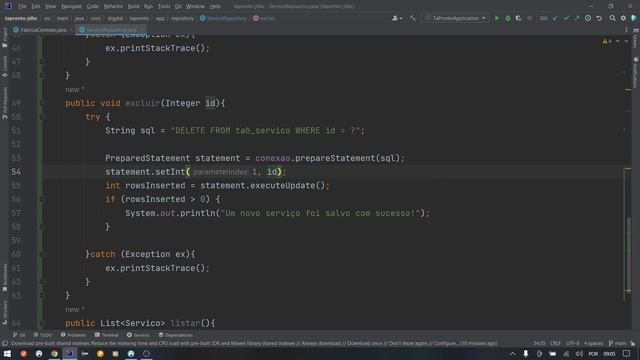This screenshot has width=640, height=360.
Task: Open the View menu
Action: point(50,7)
